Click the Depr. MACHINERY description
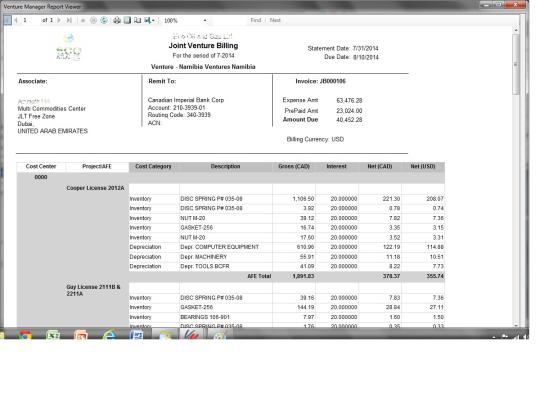The height and width of the screenshot is (405, 540). 204,257
